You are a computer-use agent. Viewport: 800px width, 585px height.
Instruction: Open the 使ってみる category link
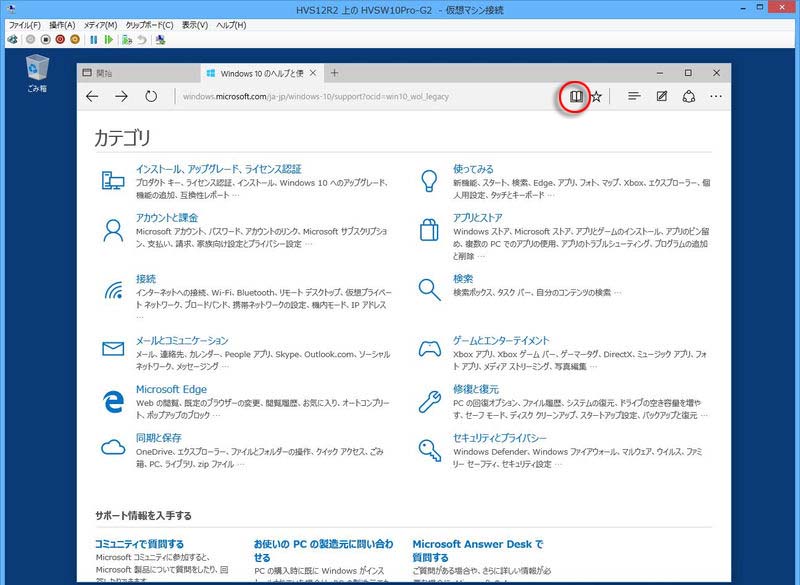tap(473, 169)
